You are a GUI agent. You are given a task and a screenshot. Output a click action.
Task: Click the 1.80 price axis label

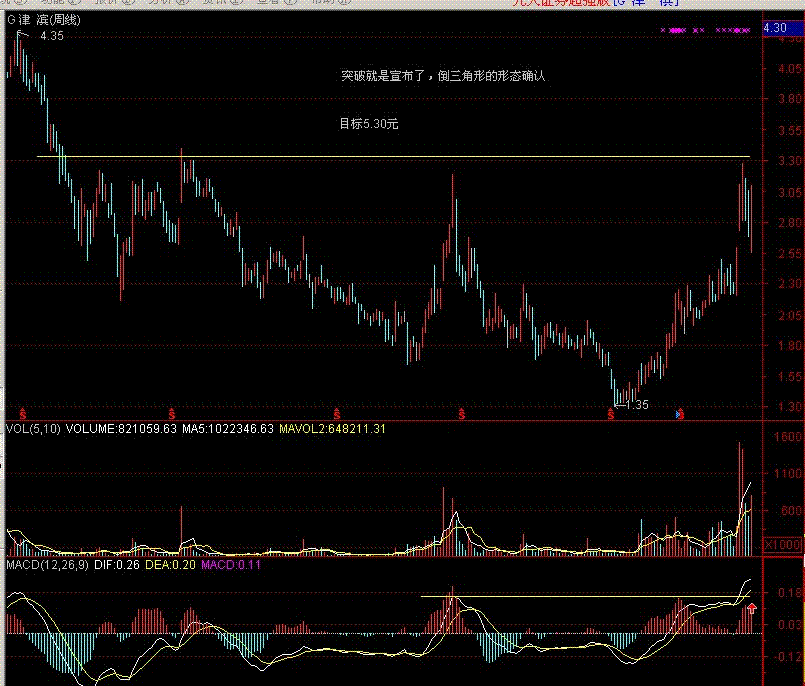(790, 345)
